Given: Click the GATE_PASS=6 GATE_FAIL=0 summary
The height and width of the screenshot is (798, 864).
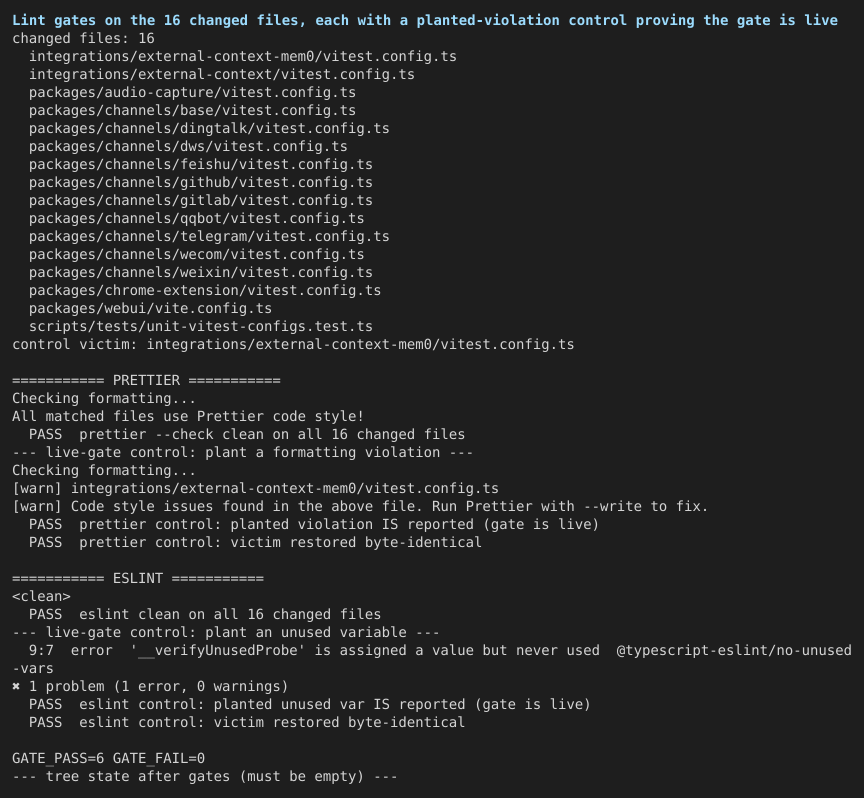Looking at the screenshot, I should [109, 759].
